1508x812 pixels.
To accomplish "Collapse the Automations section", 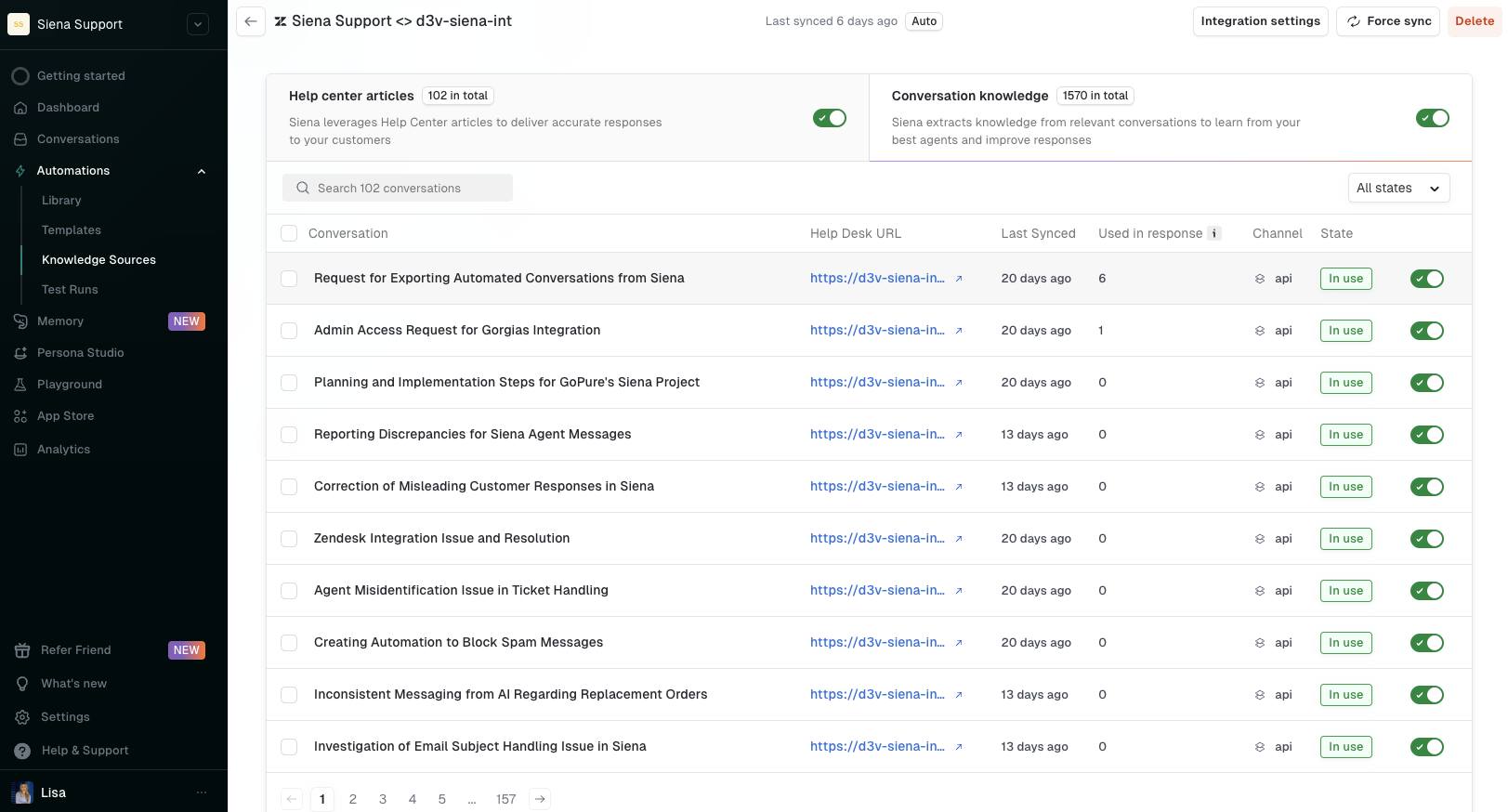I will click(202, 171).
